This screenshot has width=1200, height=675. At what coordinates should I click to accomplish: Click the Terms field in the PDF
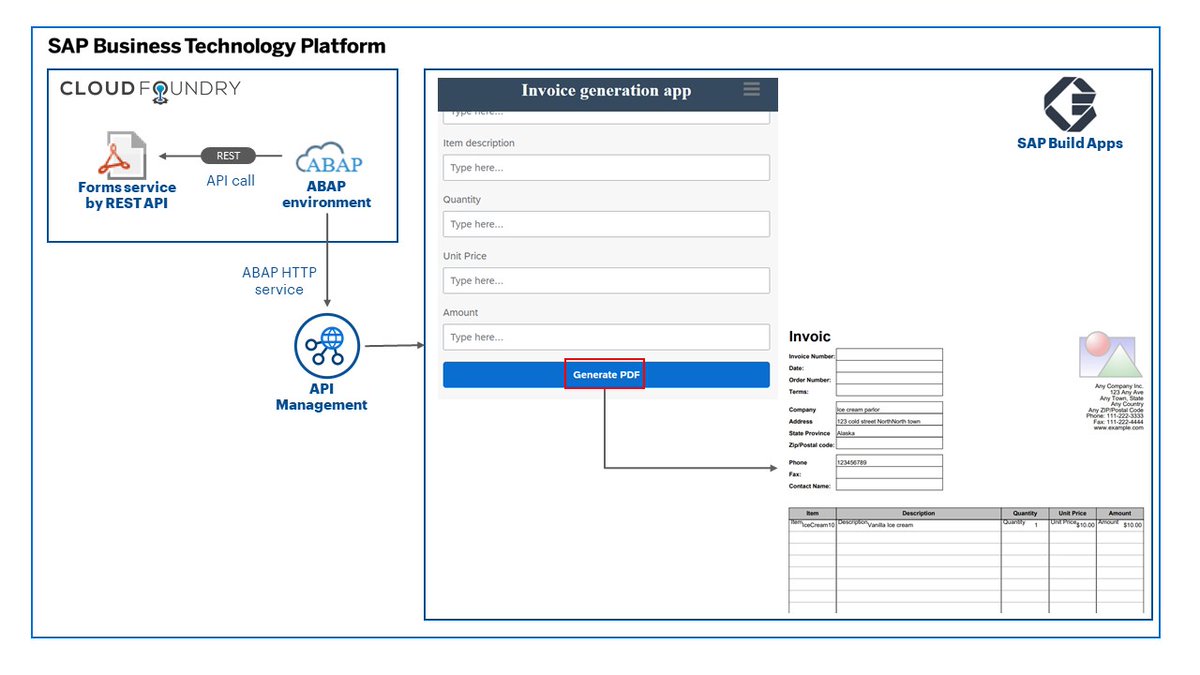889,390
